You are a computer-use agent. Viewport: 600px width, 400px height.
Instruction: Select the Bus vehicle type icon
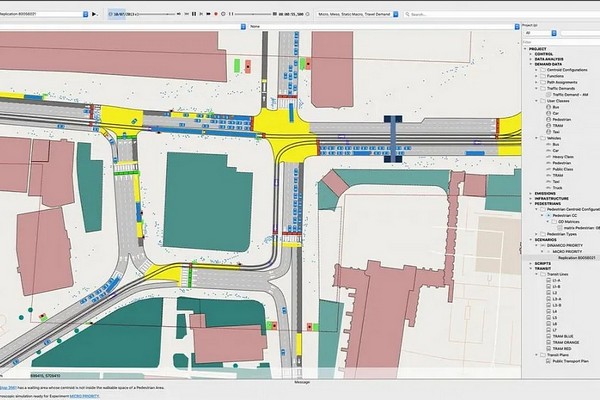(x=548, y=144)
